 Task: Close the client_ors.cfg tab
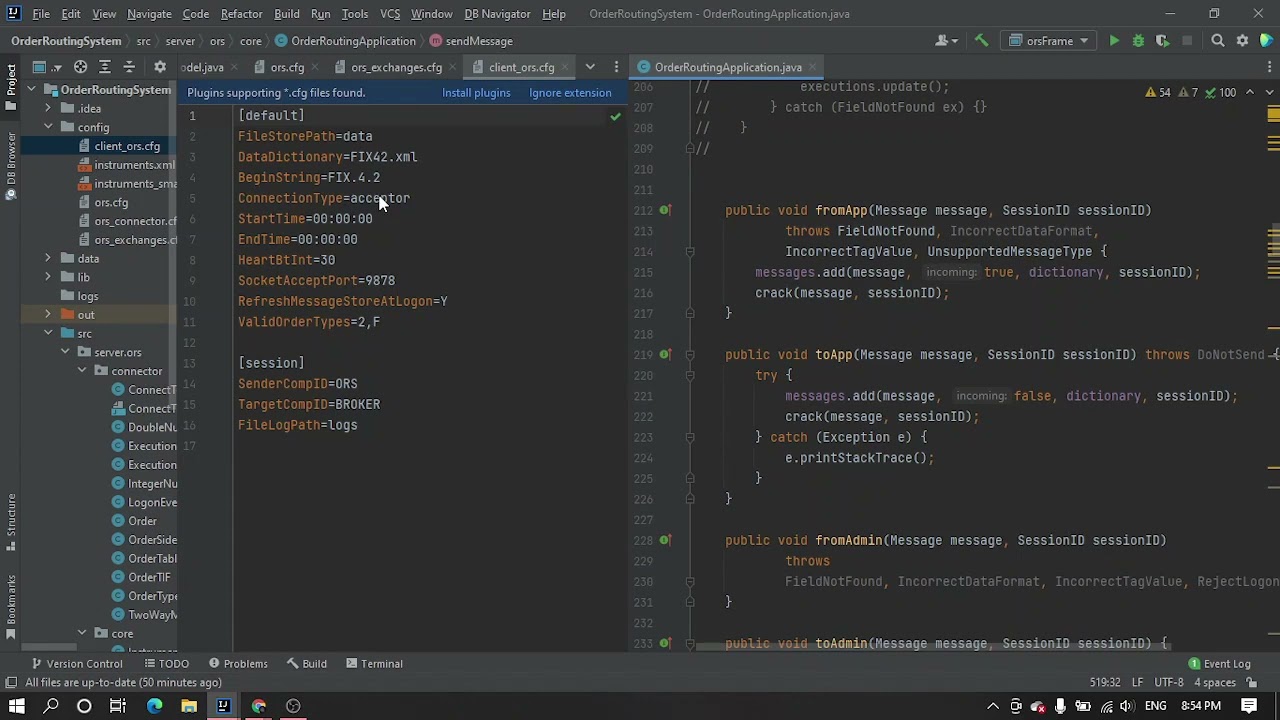pos(565,67)
